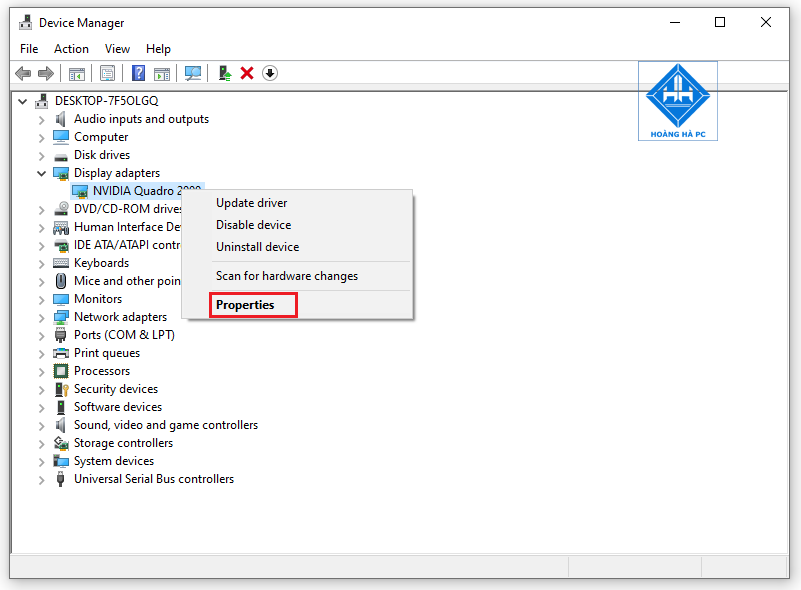Click the show console tree toolbar icon

point(77,72)
